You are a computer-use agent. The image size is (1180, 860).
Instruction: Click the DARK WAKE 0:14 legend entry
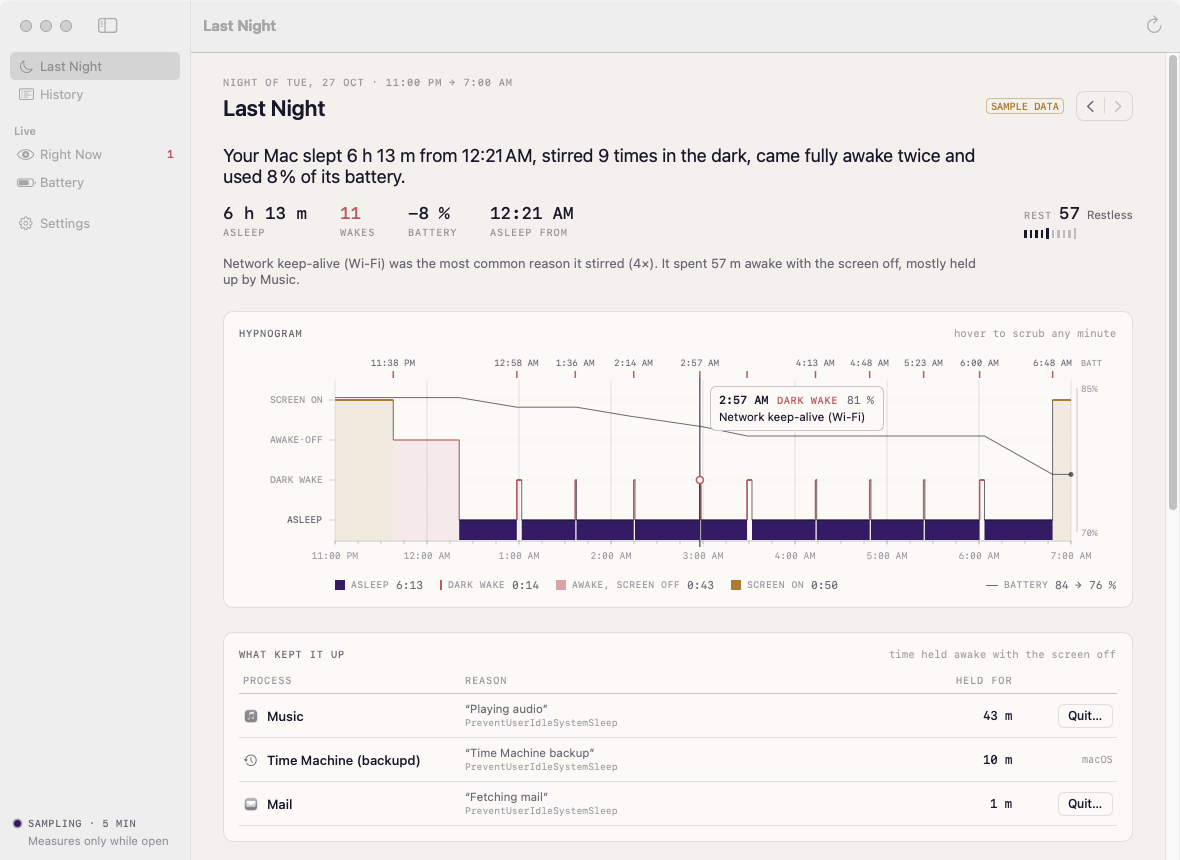[x=489, y=585]
